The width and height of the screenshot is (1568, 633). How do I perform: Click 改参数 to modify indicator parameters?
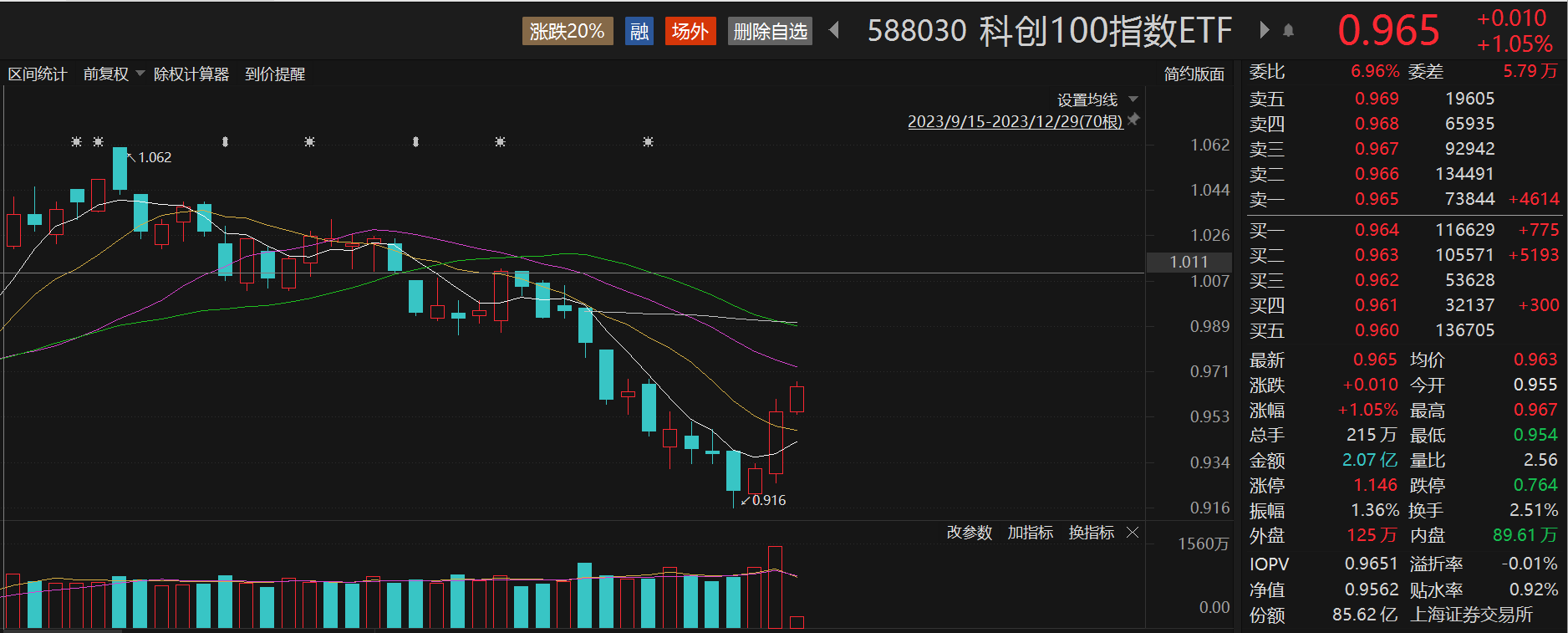coord(969,533)
